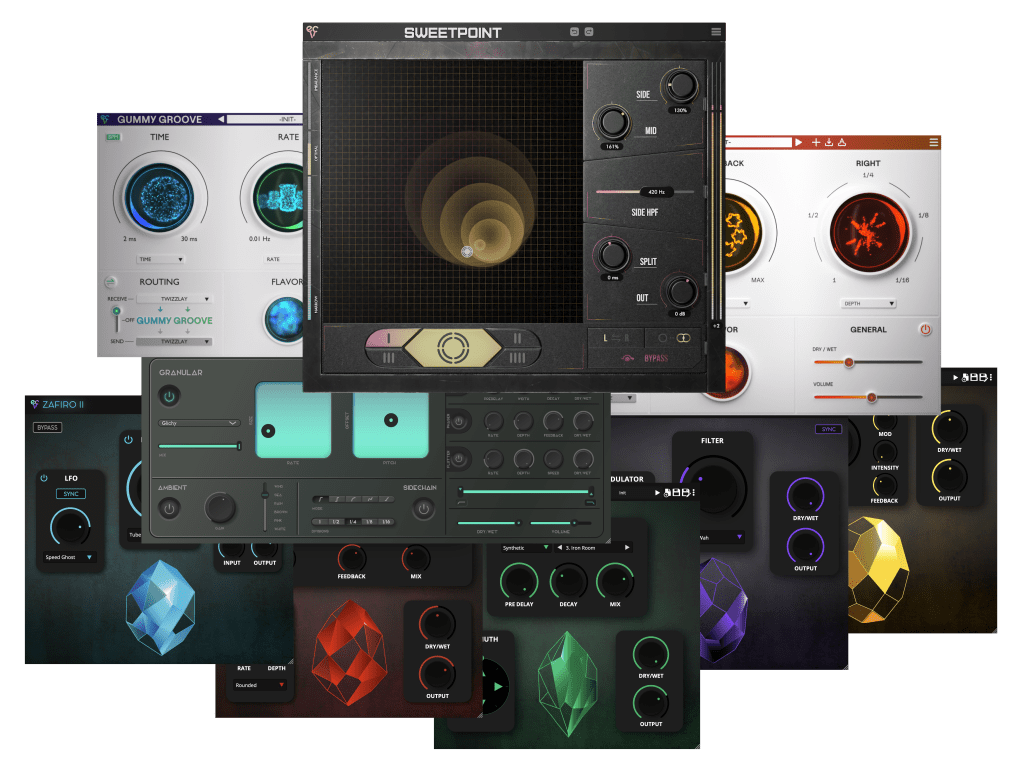Open the TIME dropdown in Gummy Groove
The width and height of the screenshot is (1024, 768).
pyautogui.click(x=160, y=259)
